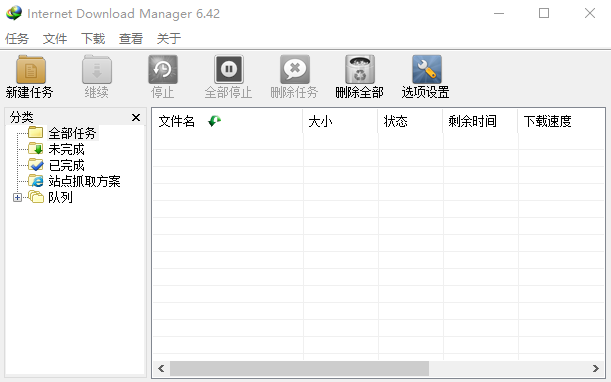Screen dimensions: 611x382
Task: Open the 任务 menu
Action: [17, 39]
